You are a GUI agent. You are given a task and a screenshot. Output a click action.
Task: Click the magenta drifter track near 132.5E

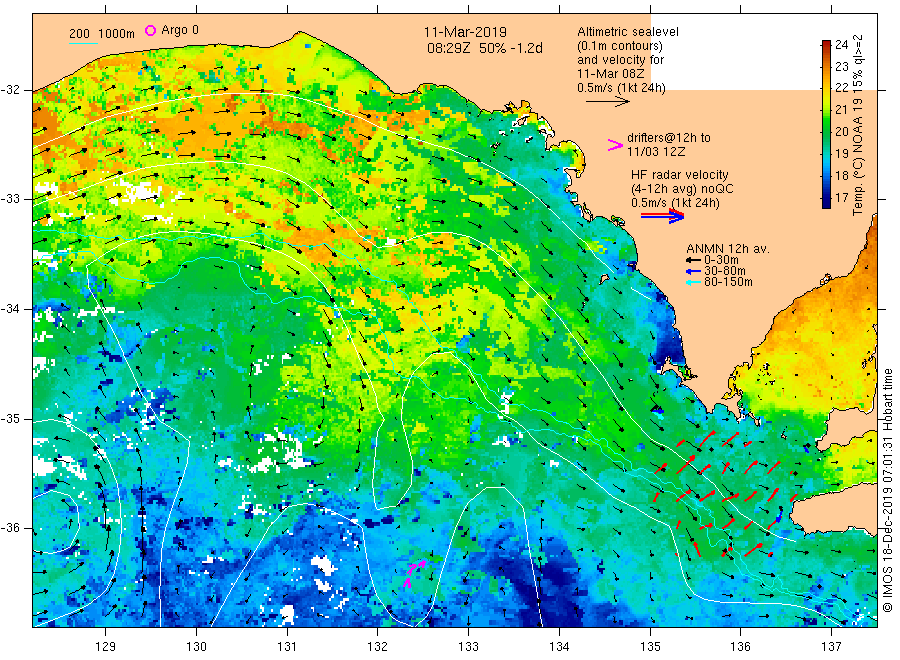pos(415,572)
